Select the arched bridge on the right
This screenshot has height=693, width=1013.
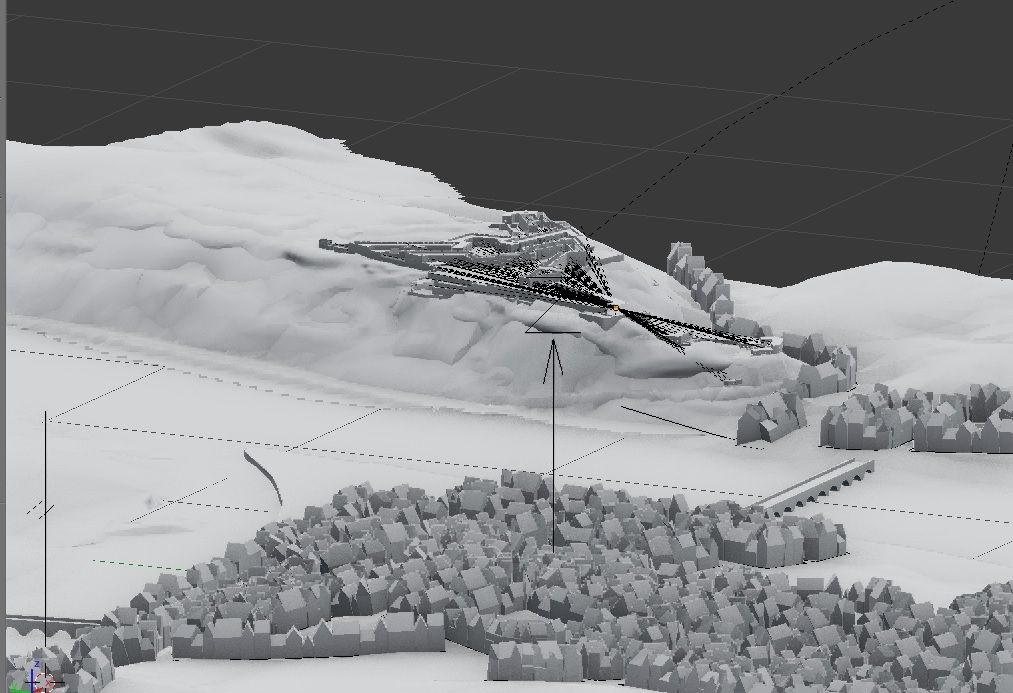[813, 486]
